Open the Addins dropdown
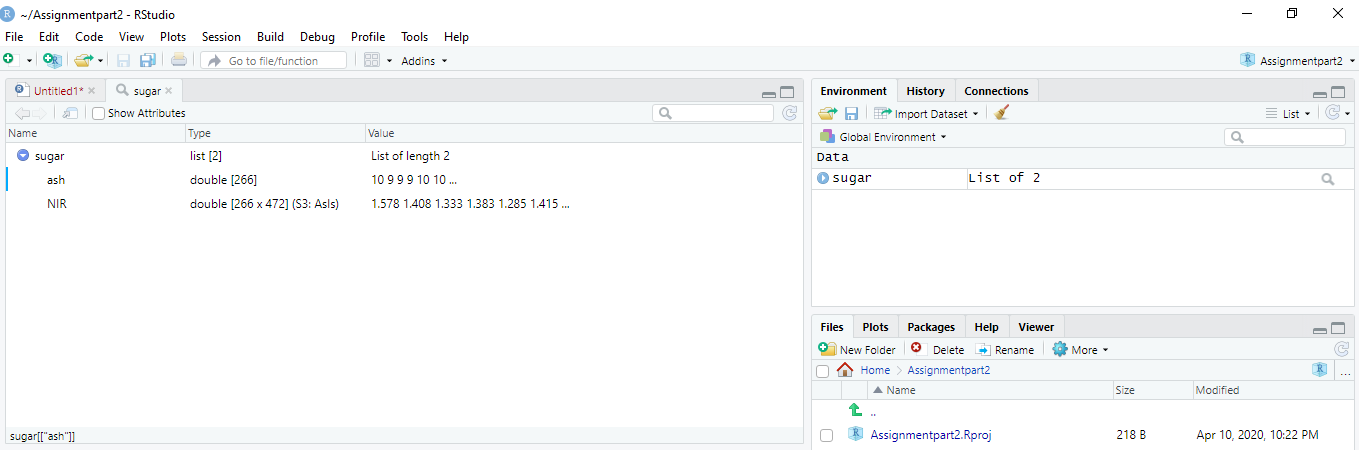Screen dimensions: 1359x450 (x=424, y=61)
